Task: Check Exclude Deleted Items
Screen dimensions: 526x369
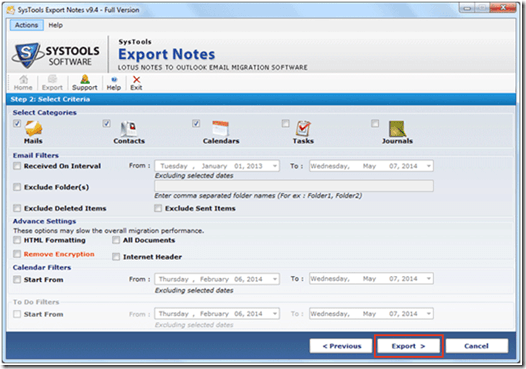Action: pyautogui.click(x=17, y=208)
